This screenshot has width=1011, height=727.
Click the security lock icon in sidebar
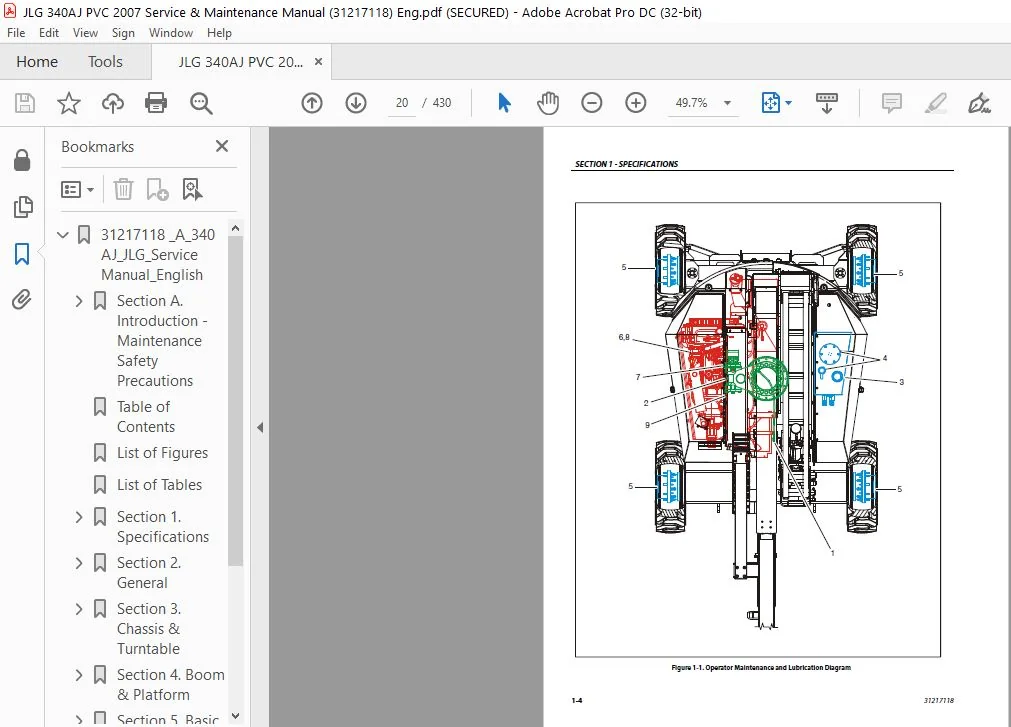point(22,160)
